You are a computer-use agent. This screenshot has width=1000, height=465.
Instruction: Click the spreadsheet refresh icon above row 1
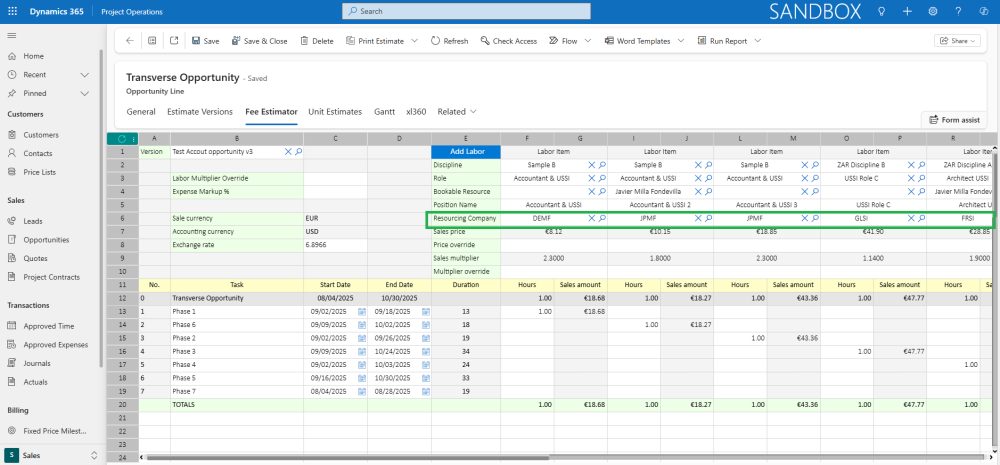coord(121,138)
